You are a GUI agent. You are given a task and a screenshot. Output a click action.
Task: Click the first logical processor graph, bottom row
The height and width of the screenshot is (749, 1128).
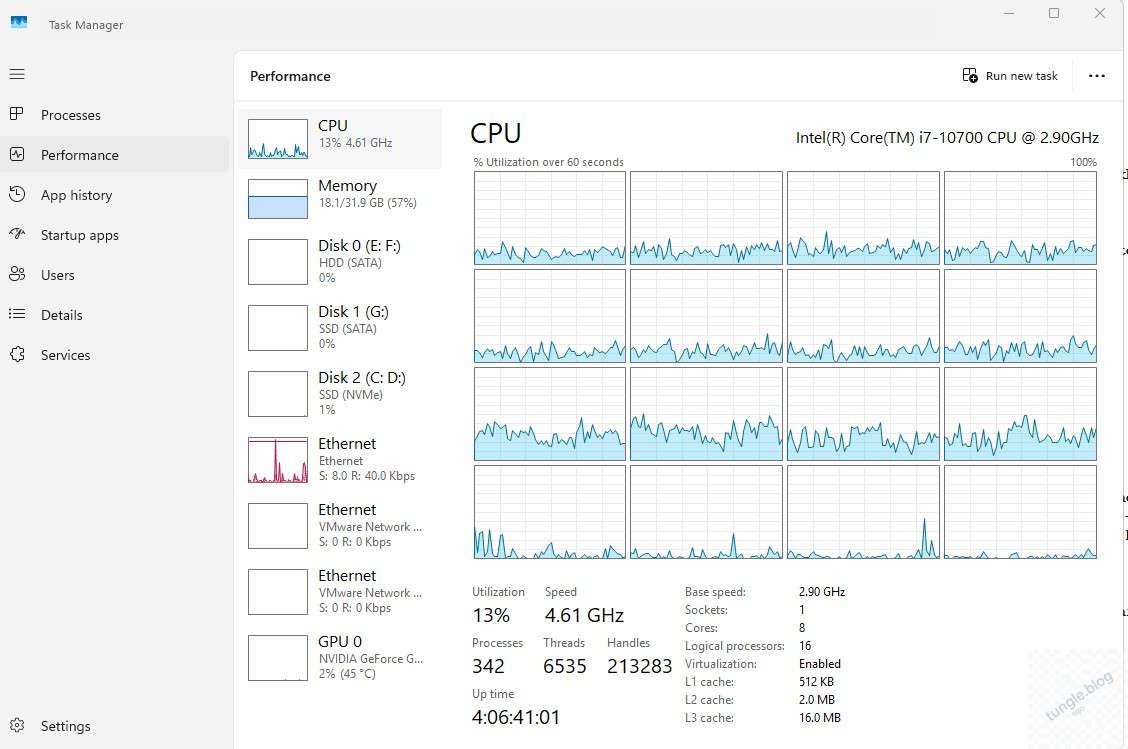[550, 512]
